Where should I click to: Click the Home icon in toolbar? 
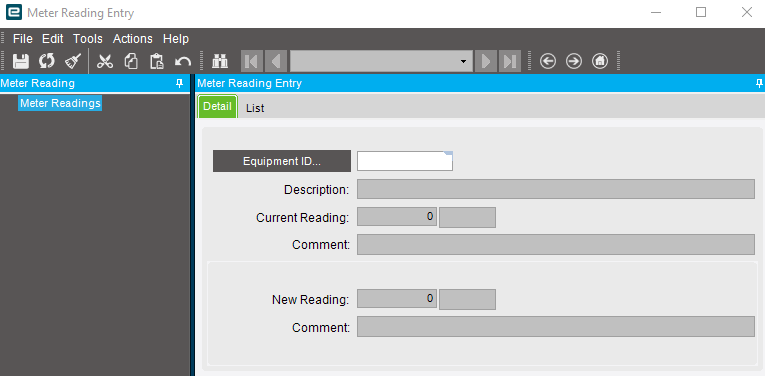click(600, 61)
